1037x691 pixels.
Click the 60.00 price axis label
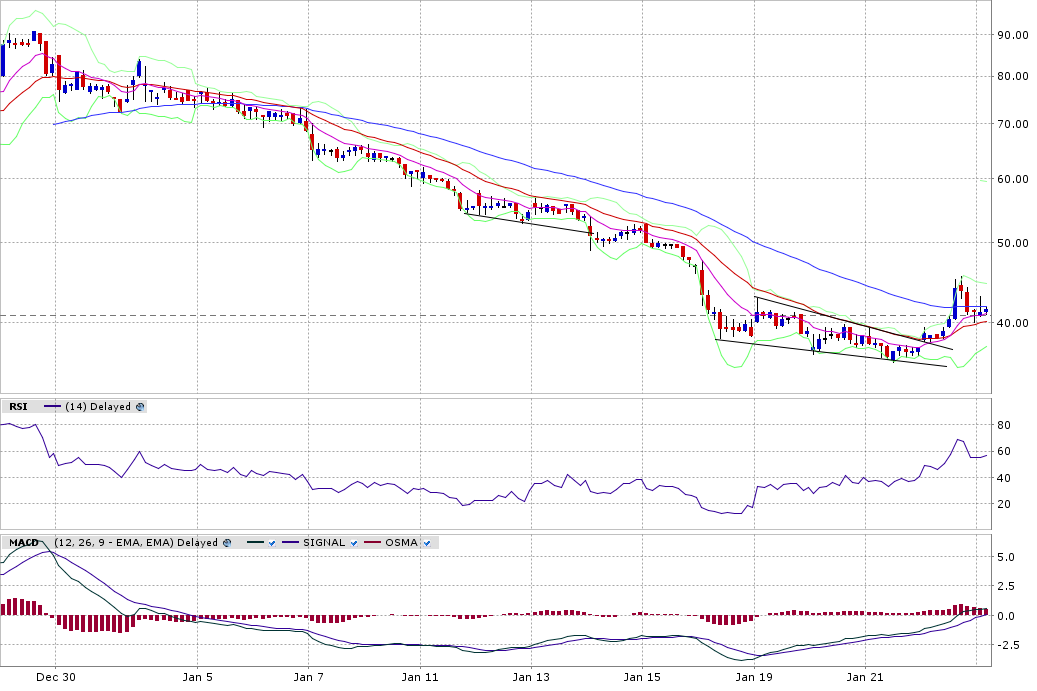pos(1013,179)
